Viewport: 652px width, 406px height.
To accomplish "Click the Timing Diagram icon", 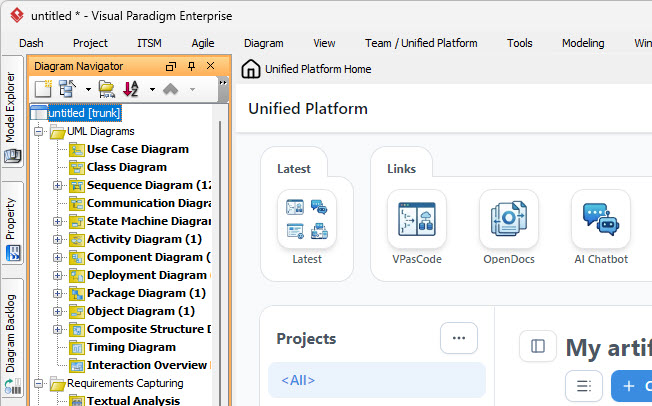I will click(77, 347).
